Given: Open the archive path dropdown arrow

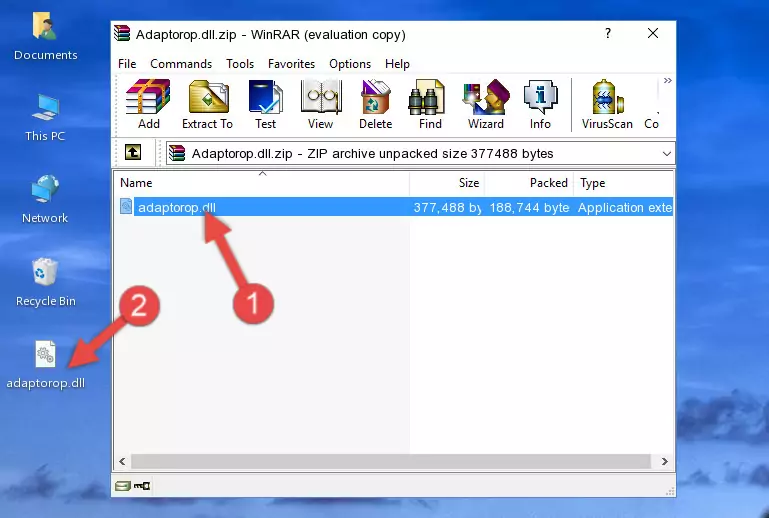Looking at the screenshot, I should pyautogui.click(x=666, y=154).
